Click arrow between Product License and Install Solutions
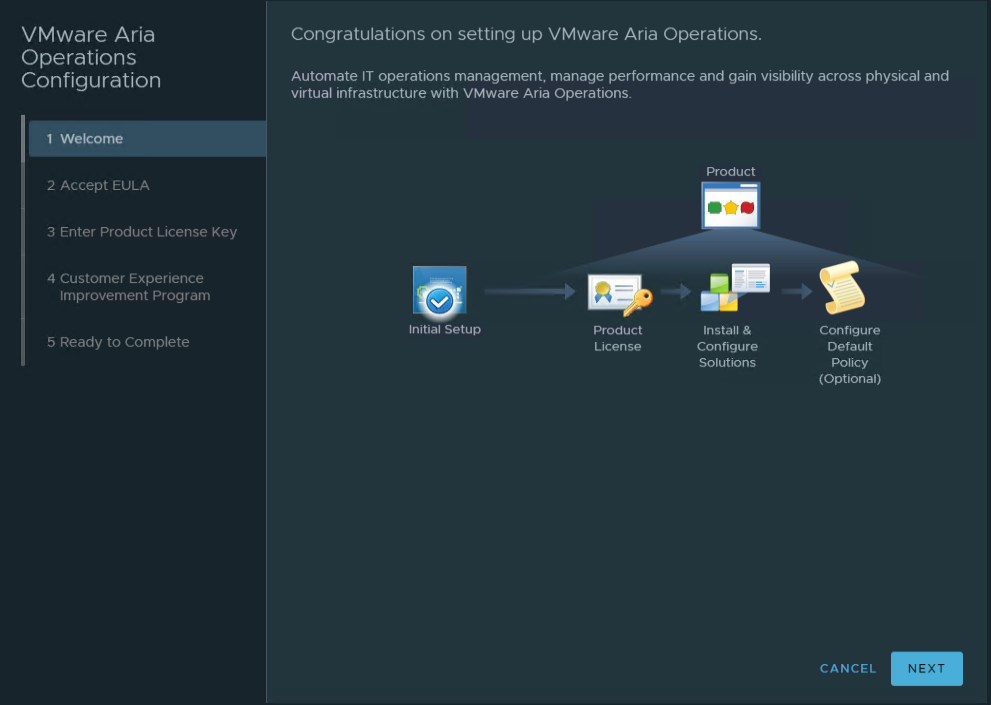The height and width of the screenshot is (705, 991). (x=676, y=291)
